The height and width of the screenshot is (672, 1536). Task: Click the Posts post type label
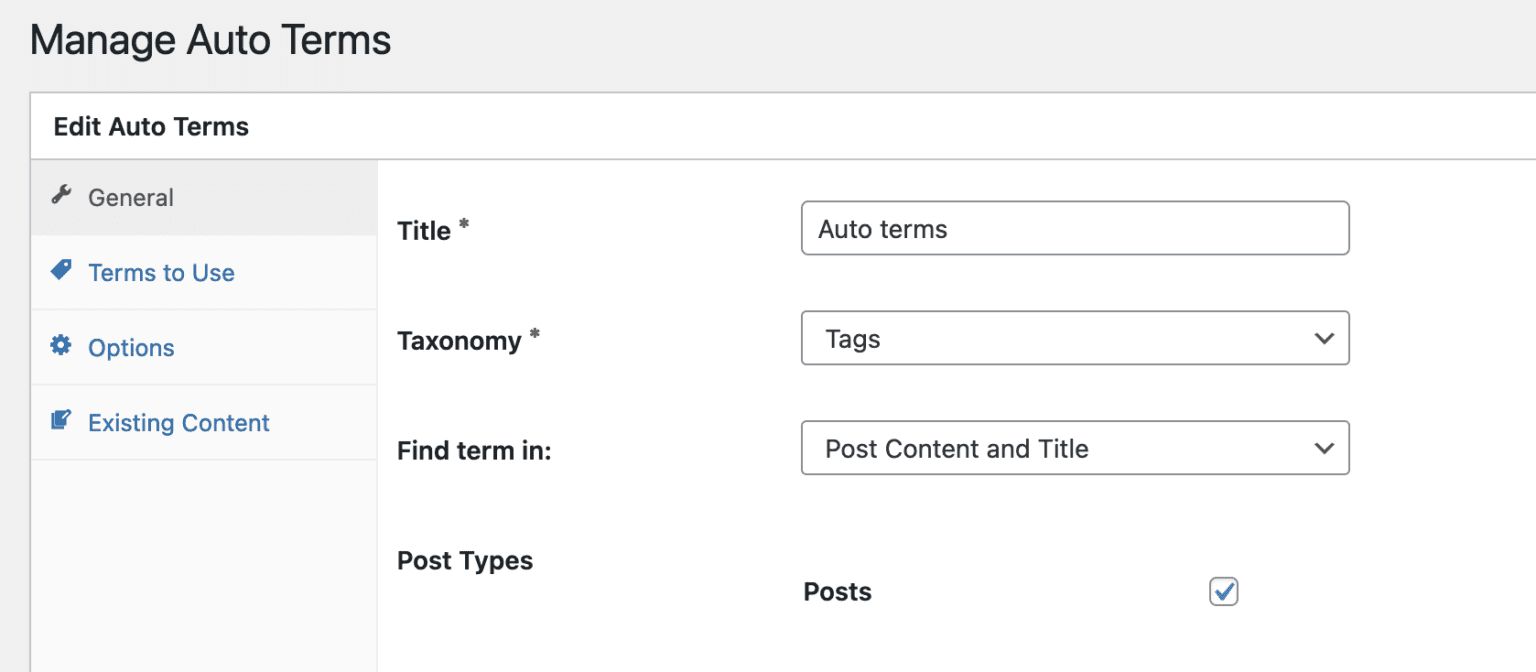(x=837, y=592)
